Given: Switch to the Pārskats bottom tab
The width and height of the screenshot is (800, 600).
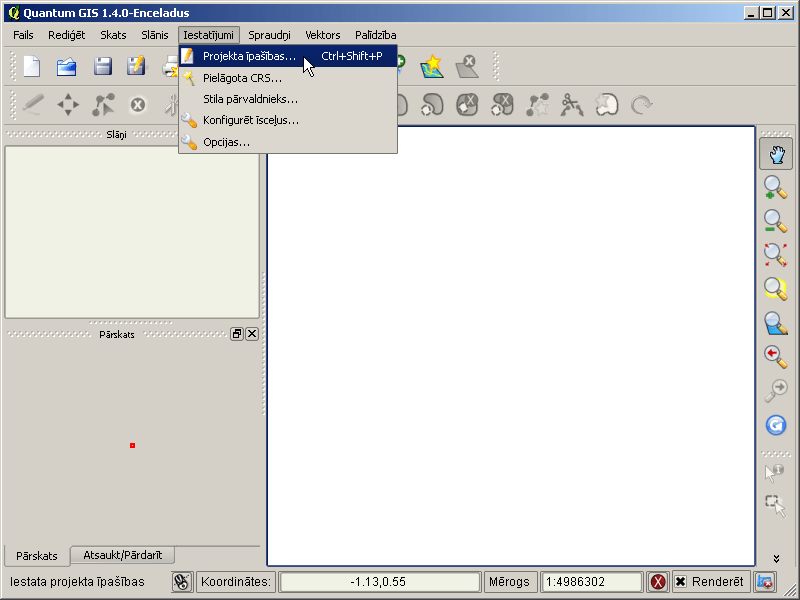Looking at the screenshot, I should coord(37,556).
